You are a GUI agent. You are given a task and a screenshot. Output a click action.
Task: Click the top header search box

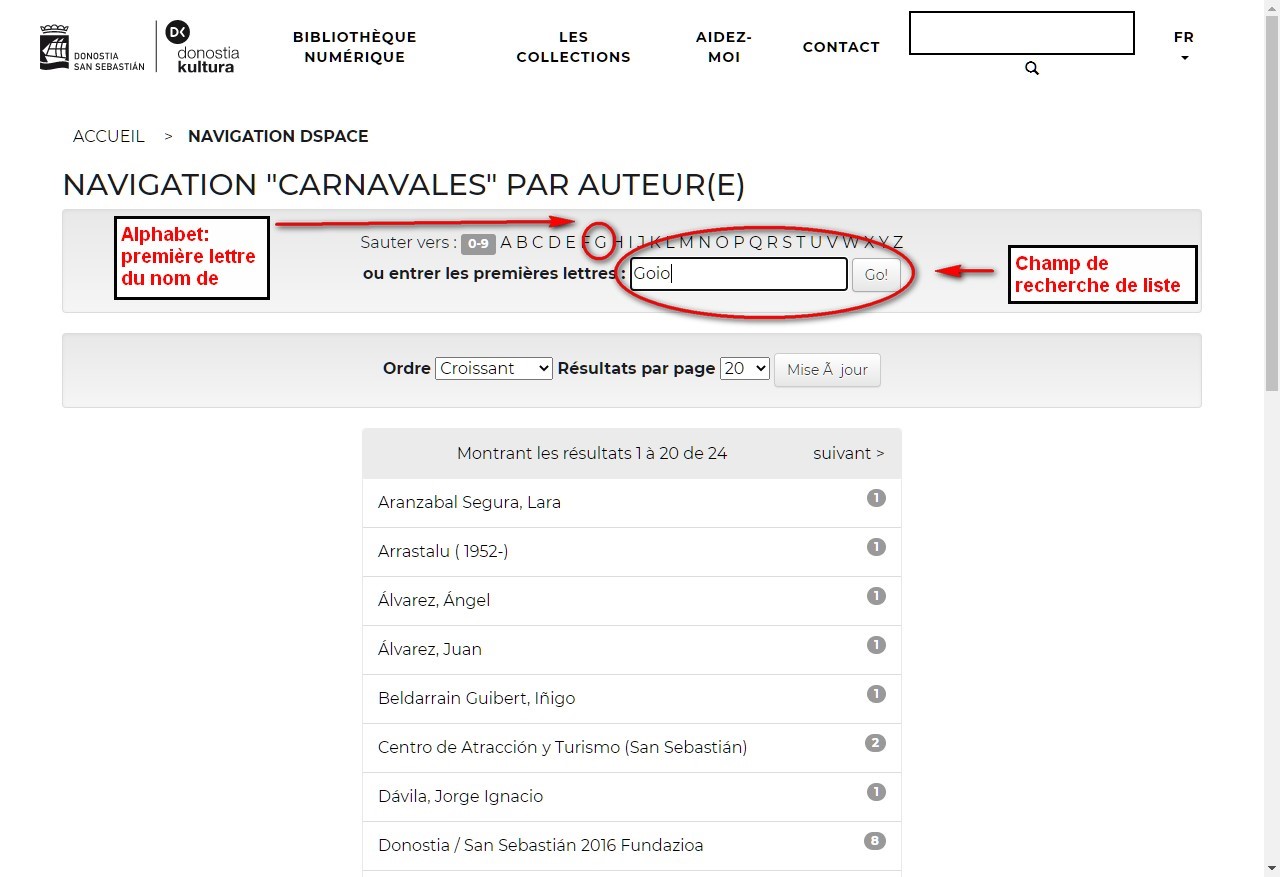pyautogui.click(x=1021, y=33)
